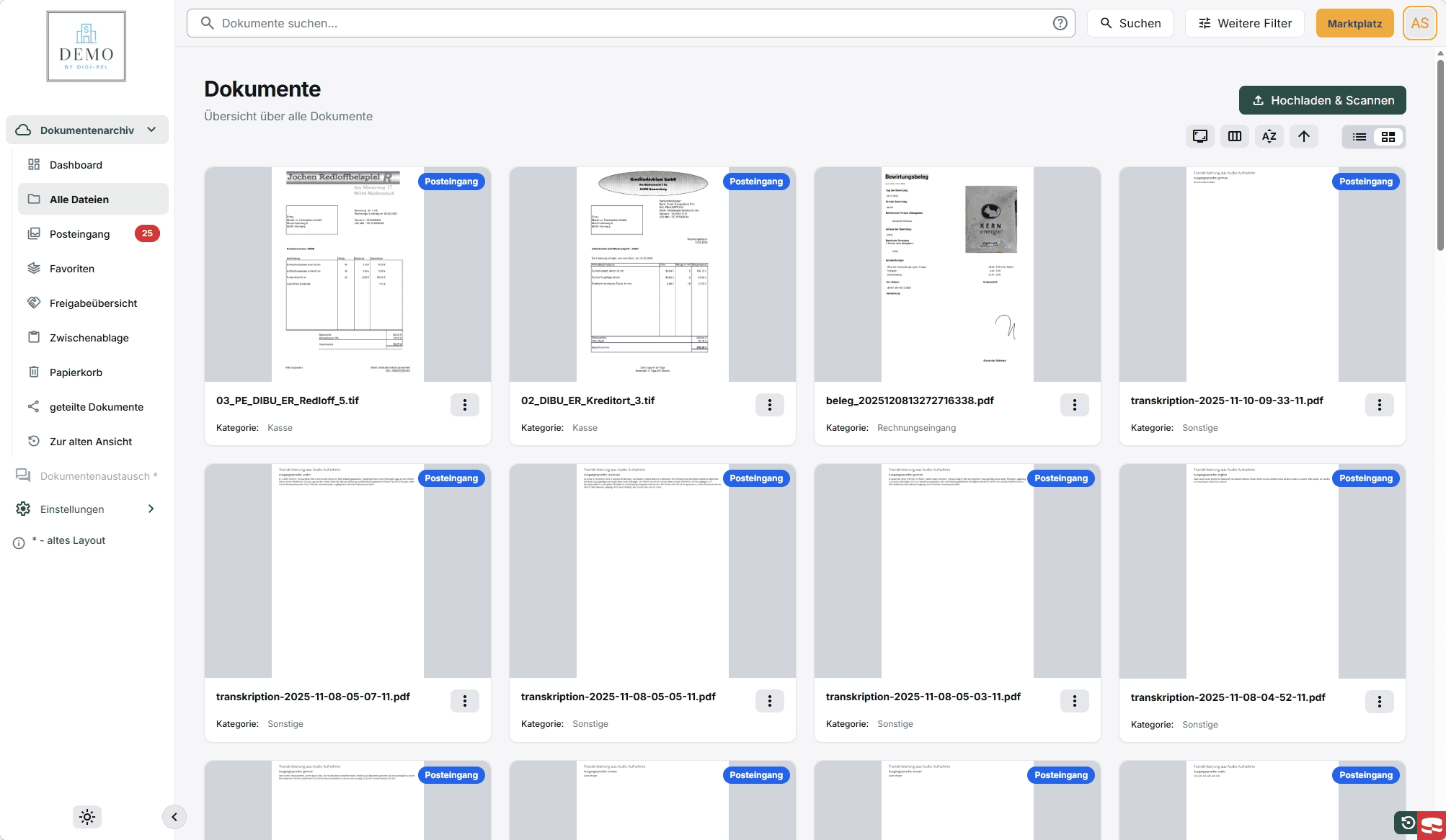Open Posteingang in the sidebar
The height and width of the screenshot is (840, 1446).
pyautogui.click(x=93, y=234)
